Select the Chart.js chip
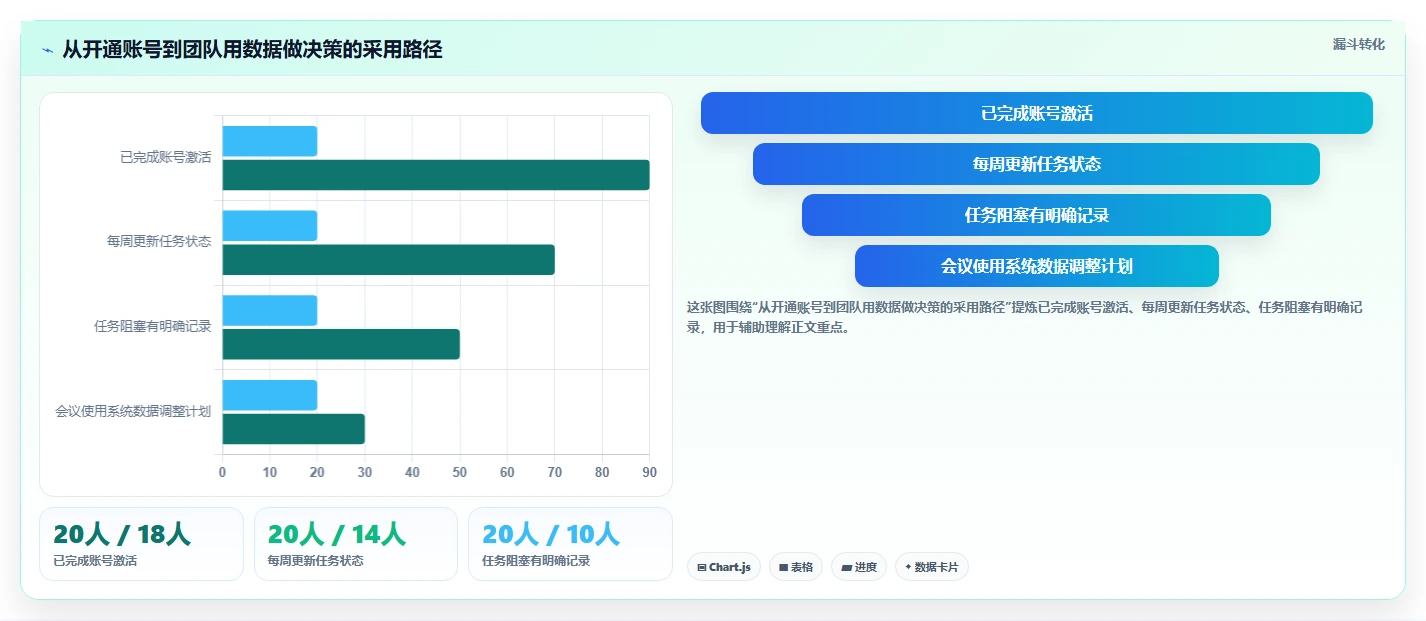Image resolution: width=1426 pixels, height=621 pixels. click(x=724, y=567)
